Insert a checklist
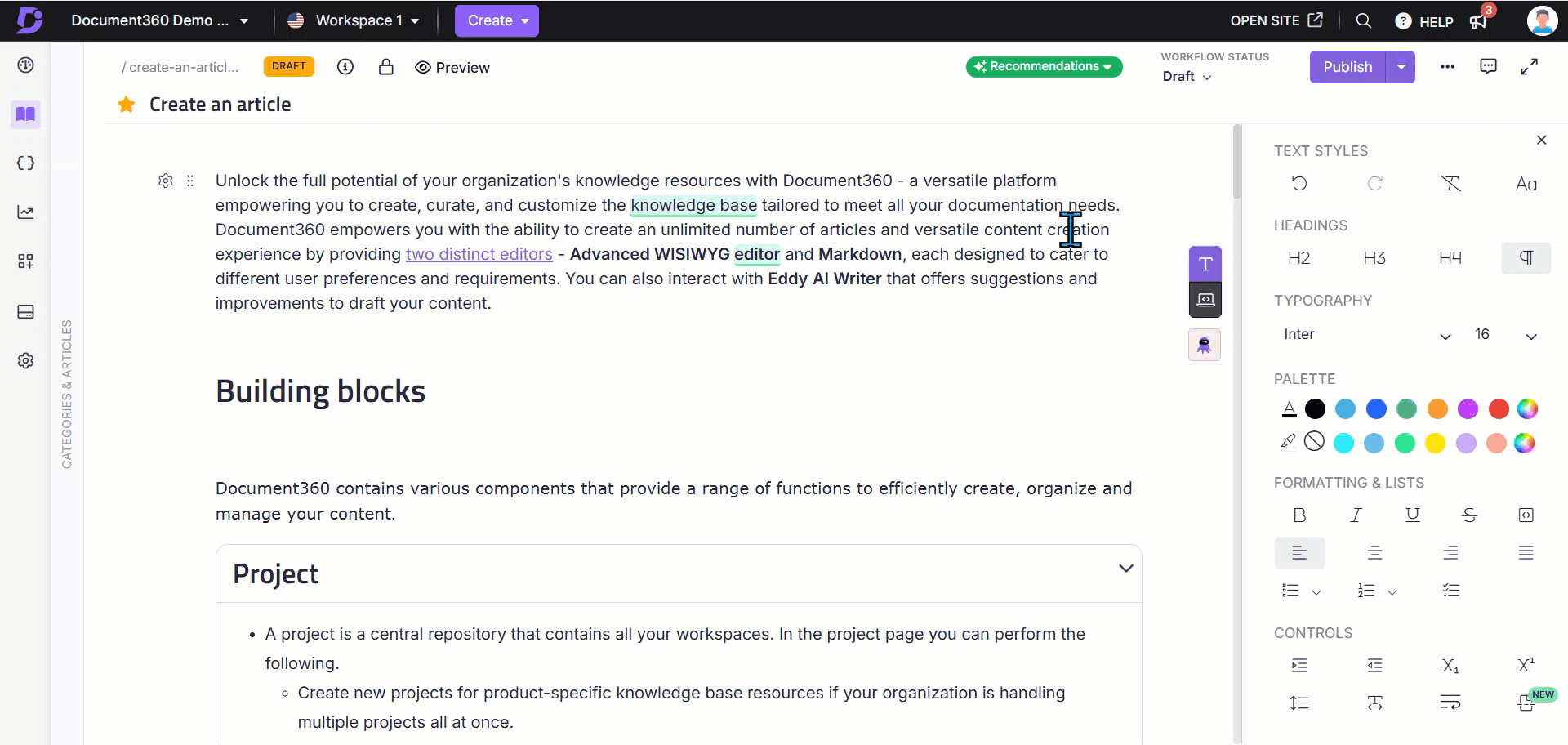This screenshot has width=1568, height=745. click(1451, 591)
